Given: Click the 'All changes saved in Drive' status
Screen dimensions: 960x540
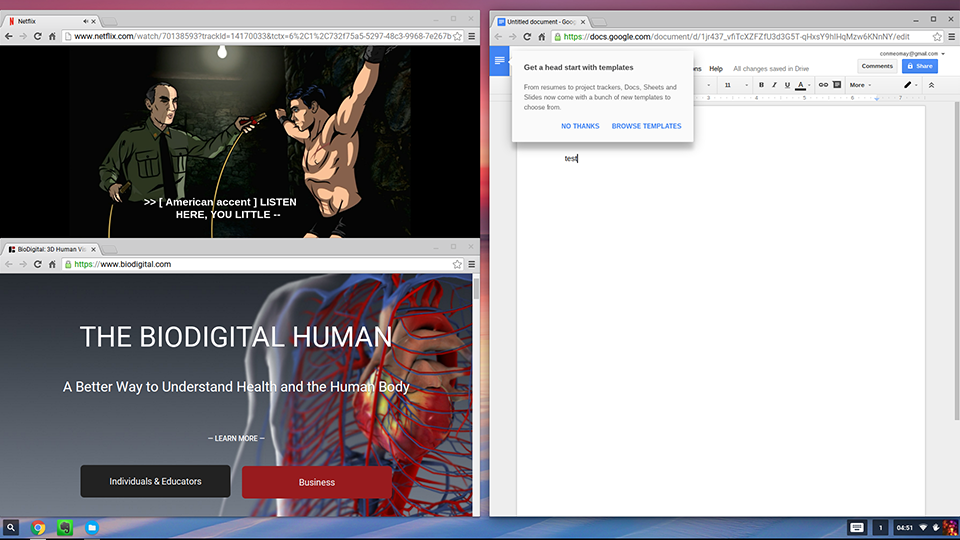Looking at the screenshot, I should point(771,69).
